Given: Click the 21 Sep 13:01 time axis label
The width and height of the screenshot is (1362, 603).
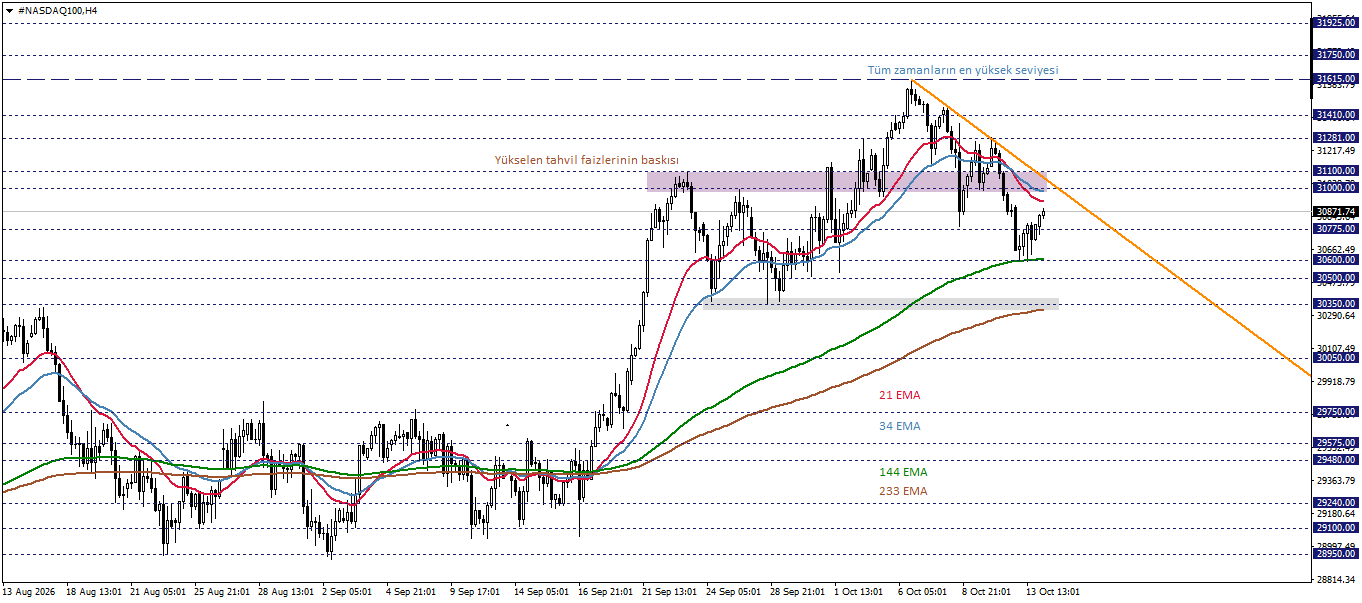Looking at the screenshot, I should pos(669,592).
